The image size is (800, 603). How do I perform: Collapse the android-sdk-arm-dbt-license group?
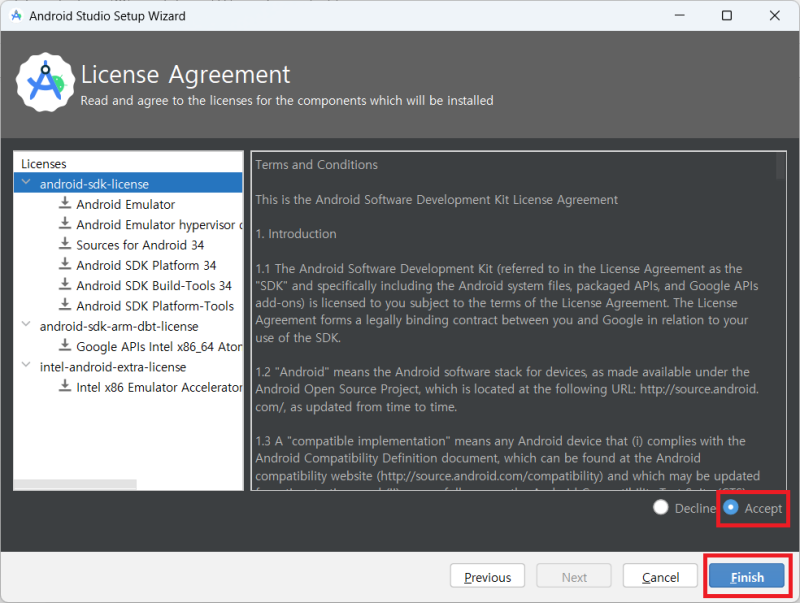coord(24,326)
